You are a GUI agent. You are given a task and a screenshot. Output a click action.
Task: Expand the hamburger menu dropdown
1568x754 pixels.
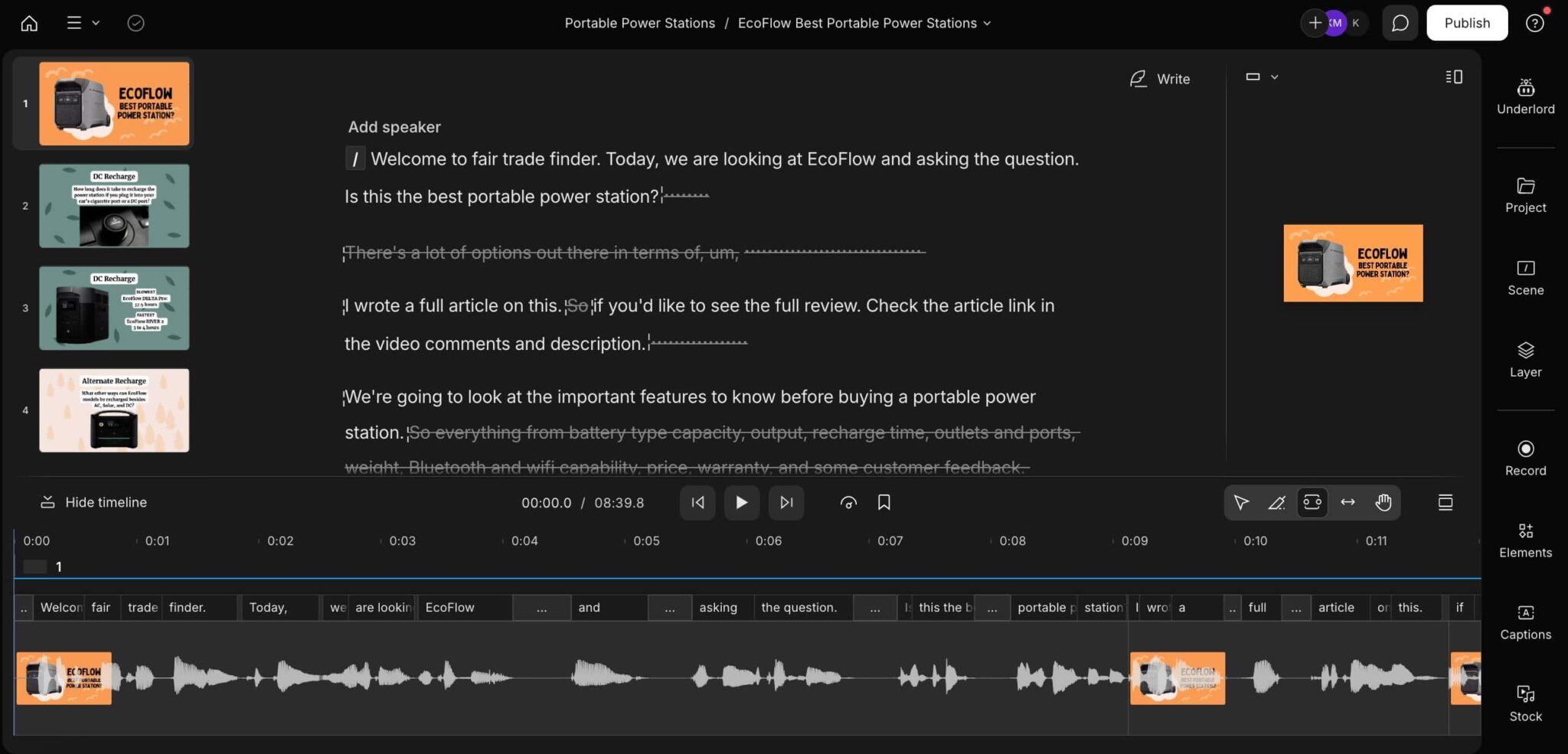pos(83,23)
